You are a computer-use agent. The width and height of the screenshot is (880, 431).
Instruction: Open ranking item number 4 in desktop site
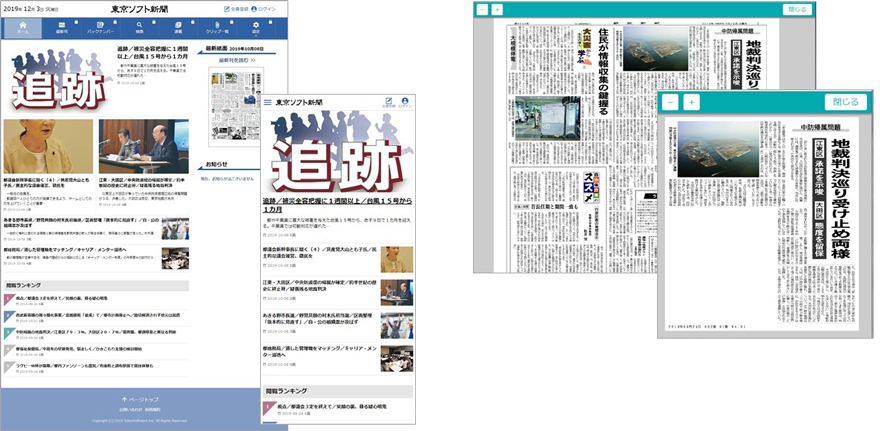[x=96, y=350]
